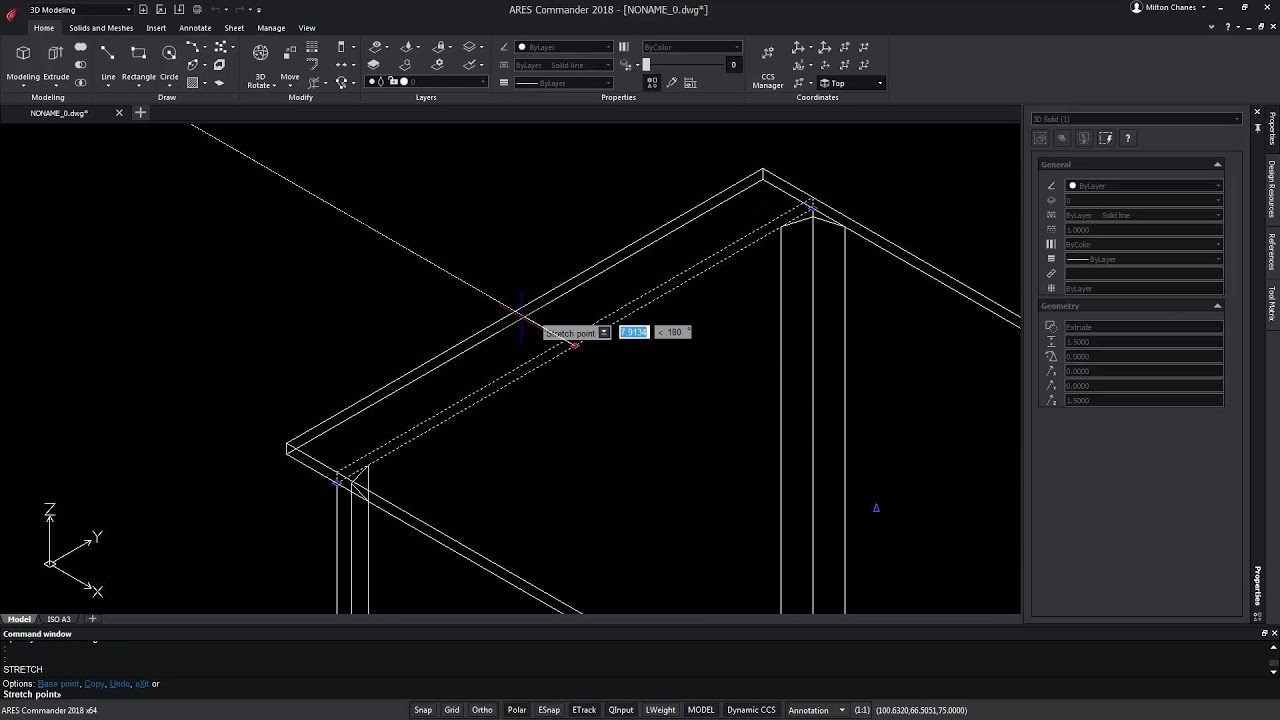
Task: Open the Solids and Meshes ribbon tab
Action: pyautogui.click(x=101, y=28)
